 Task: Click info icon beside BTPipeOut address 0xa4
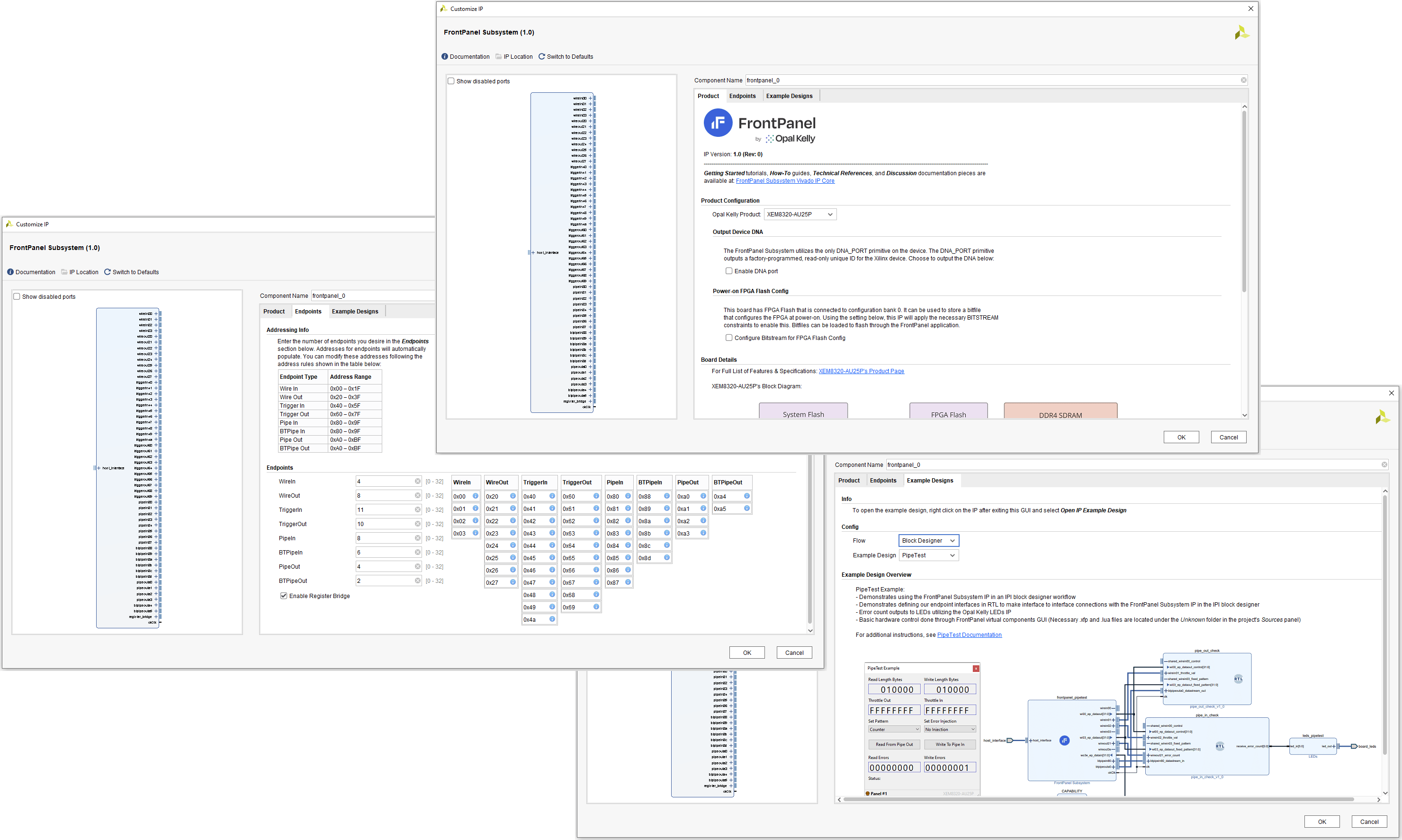click(x=747, y=496)
